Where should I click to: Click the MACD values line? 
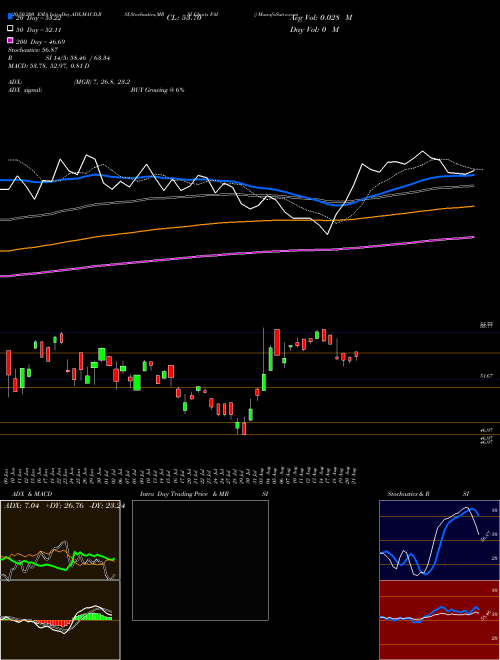coord(48,66)
